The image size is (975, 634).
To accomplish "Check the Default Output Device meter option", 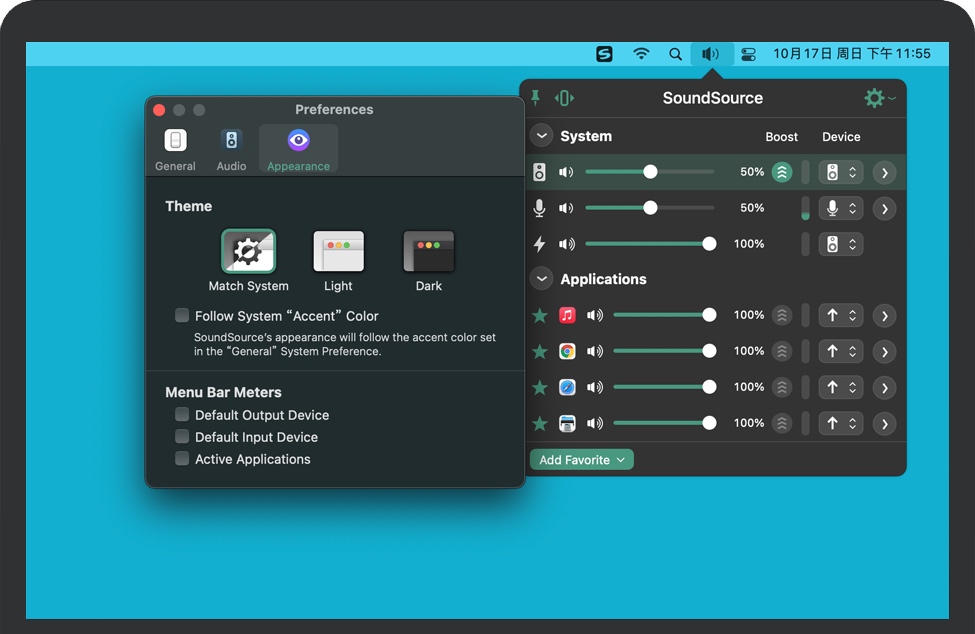I will click(x=182, y=414).
